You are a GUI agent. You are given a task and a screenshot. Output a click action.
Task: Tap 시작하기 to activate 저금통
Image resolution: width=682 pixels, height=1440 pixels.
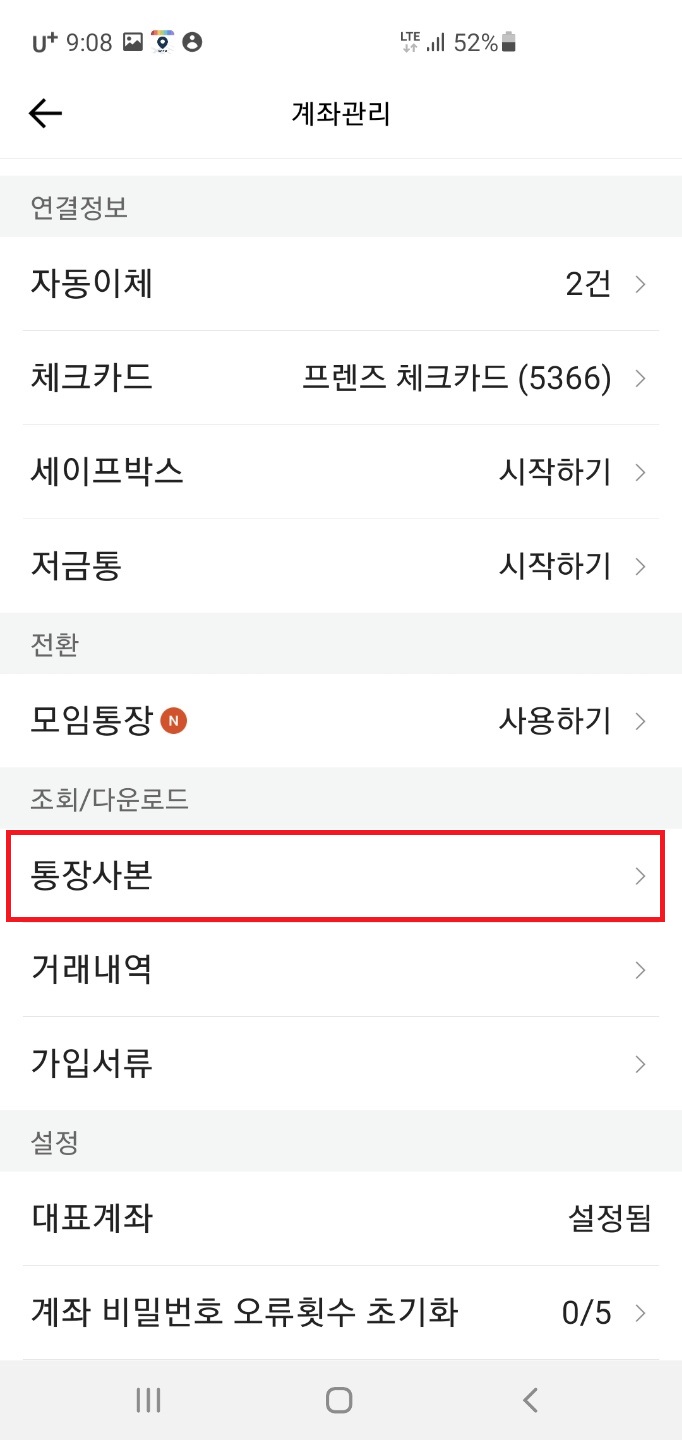pos(554,566)
